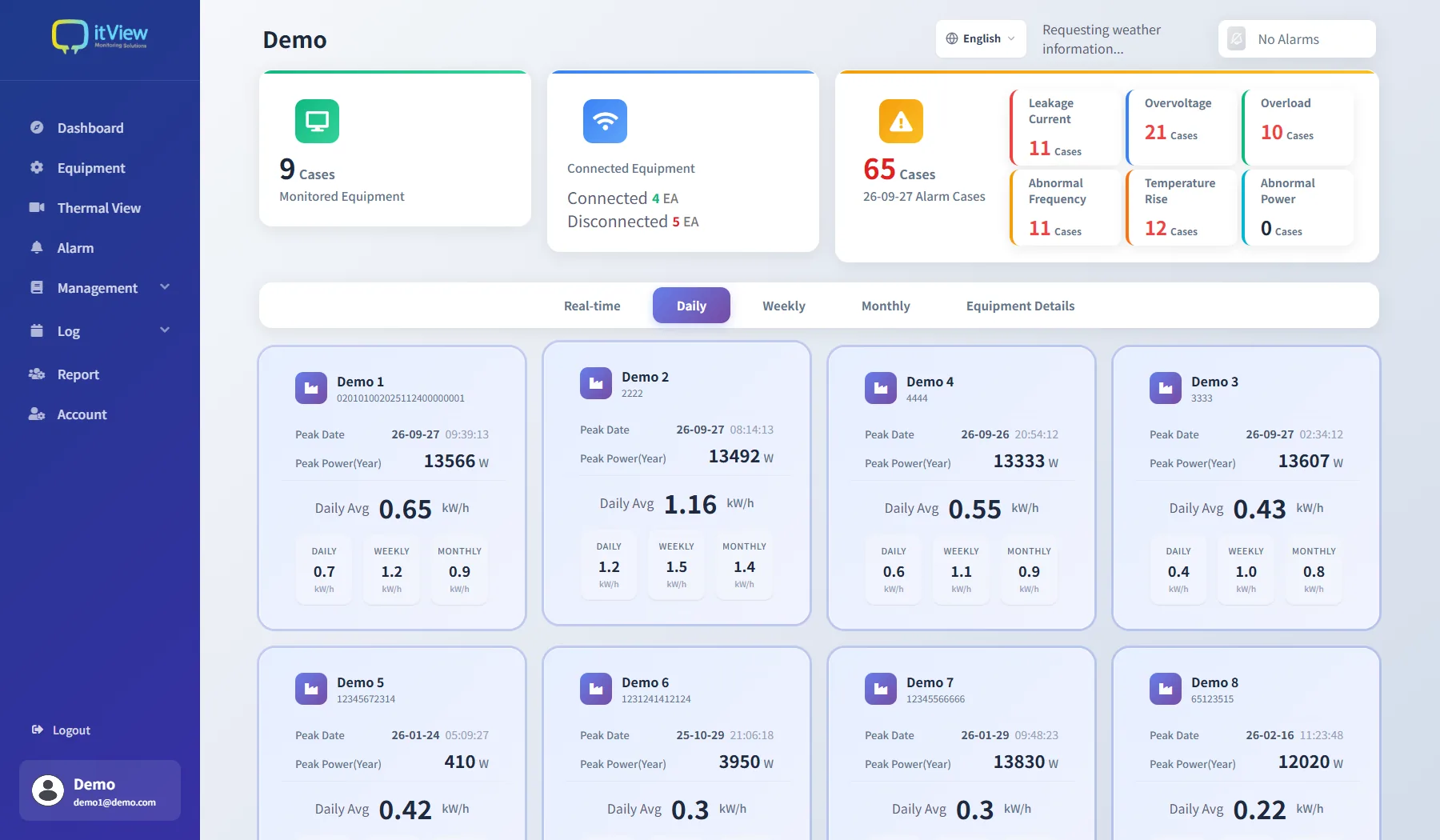1440x840 pixels.
Task: Click the Disconnected 5 EA text
Action: [x=633, y=222]
